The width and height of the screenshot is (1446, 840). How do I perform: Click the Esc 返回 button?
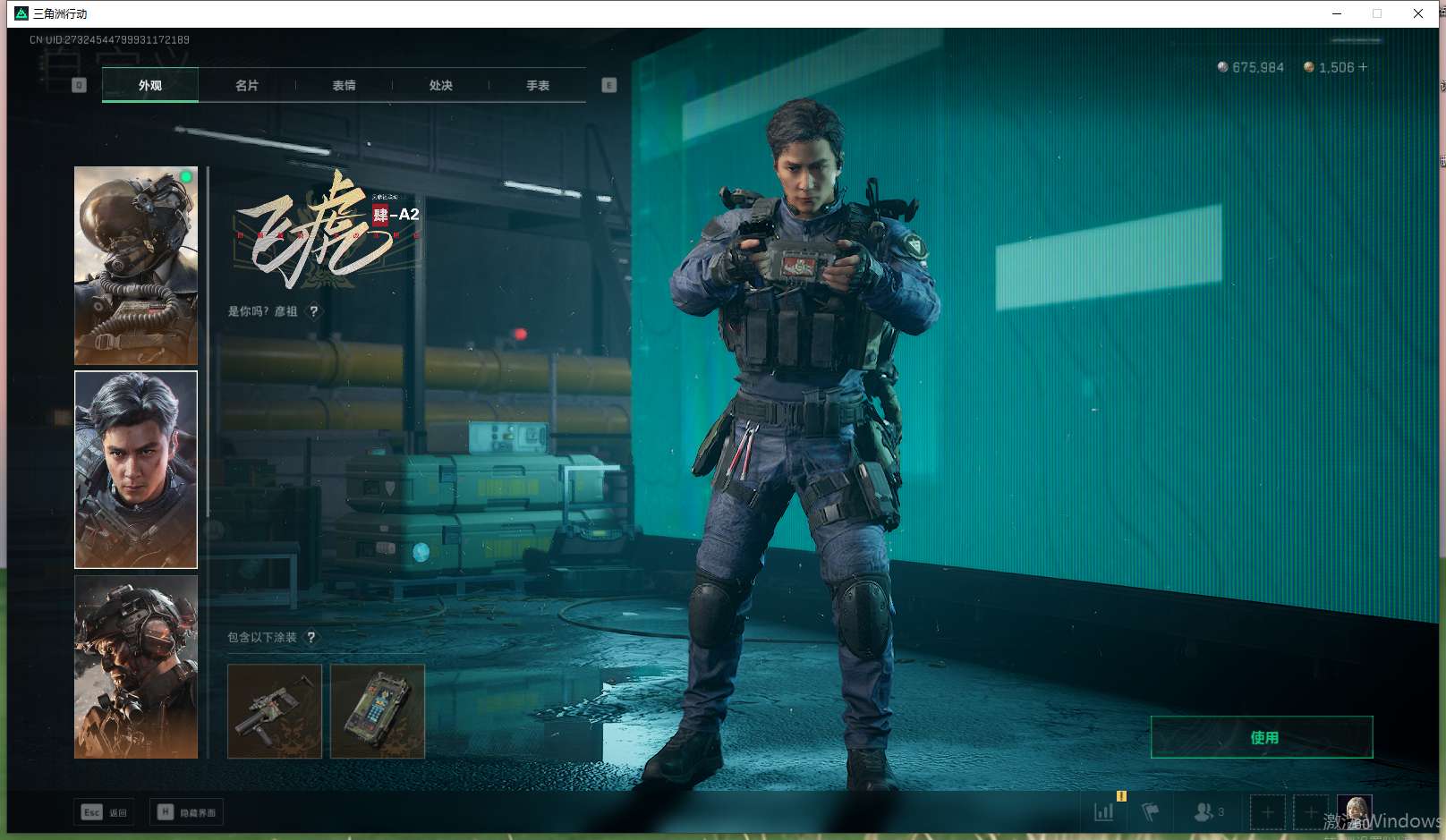pos(104,812)
